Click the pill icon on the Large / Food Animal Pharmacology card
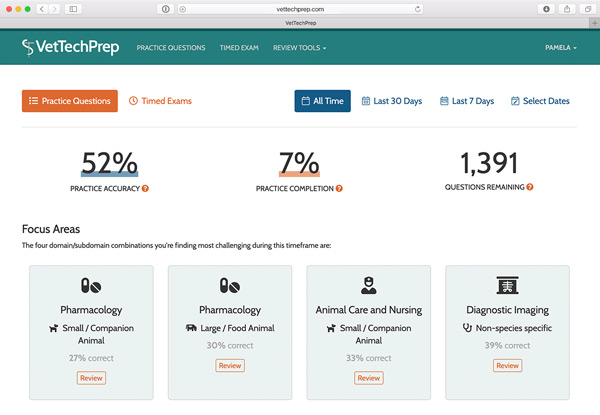The width and height of the screenshot is (600, 415). [230, 286]
